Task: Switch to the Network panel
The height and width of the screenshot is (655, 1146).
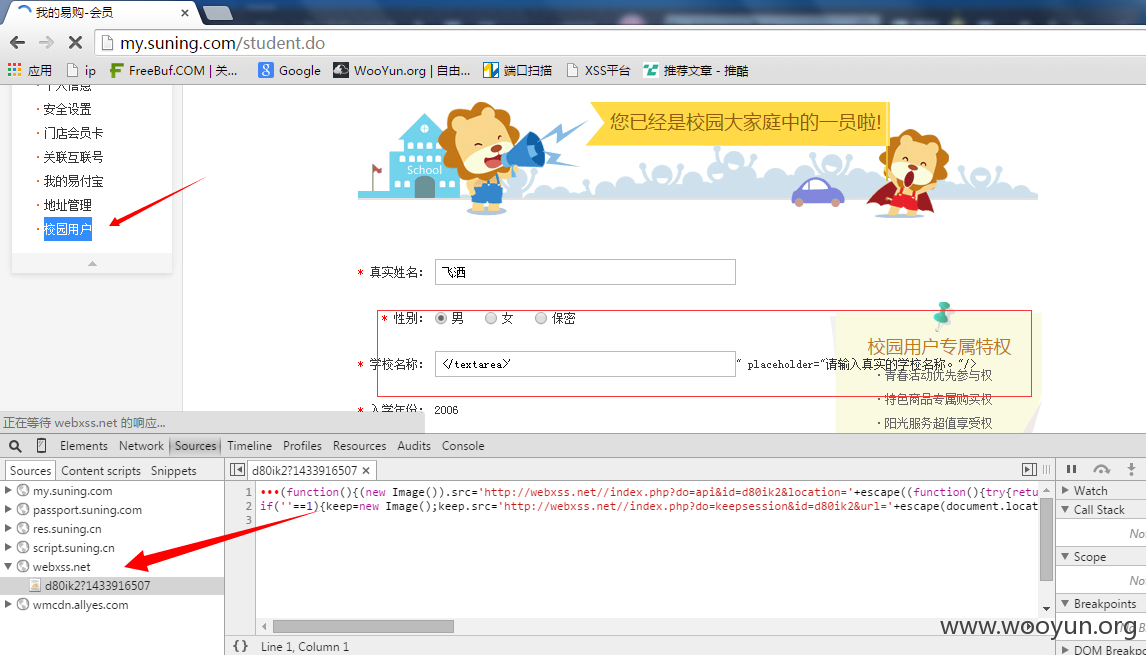Action: pyautogui.click(x=141, y=446)
